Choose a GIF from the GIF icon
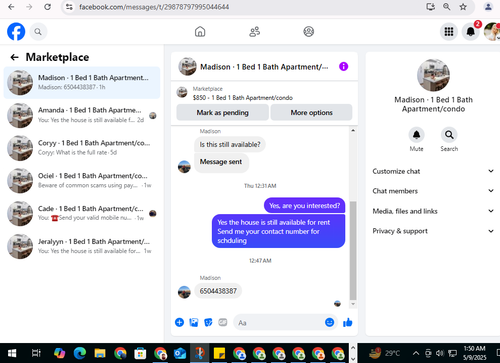The width and height of the screenshot is (500, 363). click(223, 322)
